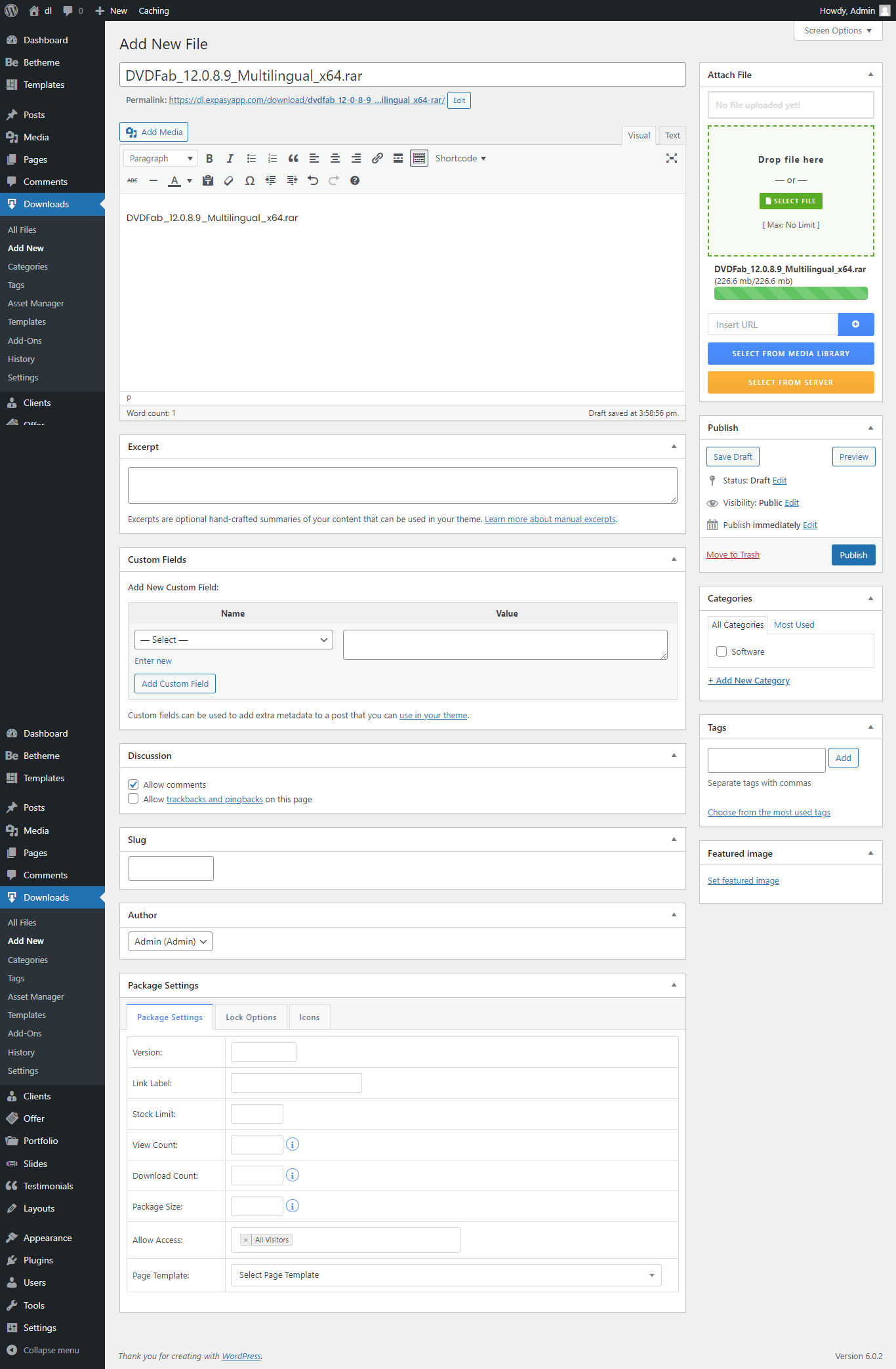This screenshot has width=896, height=1369.
Task: Enter distraction-free fullscreen mode
Action: point(672,158)
